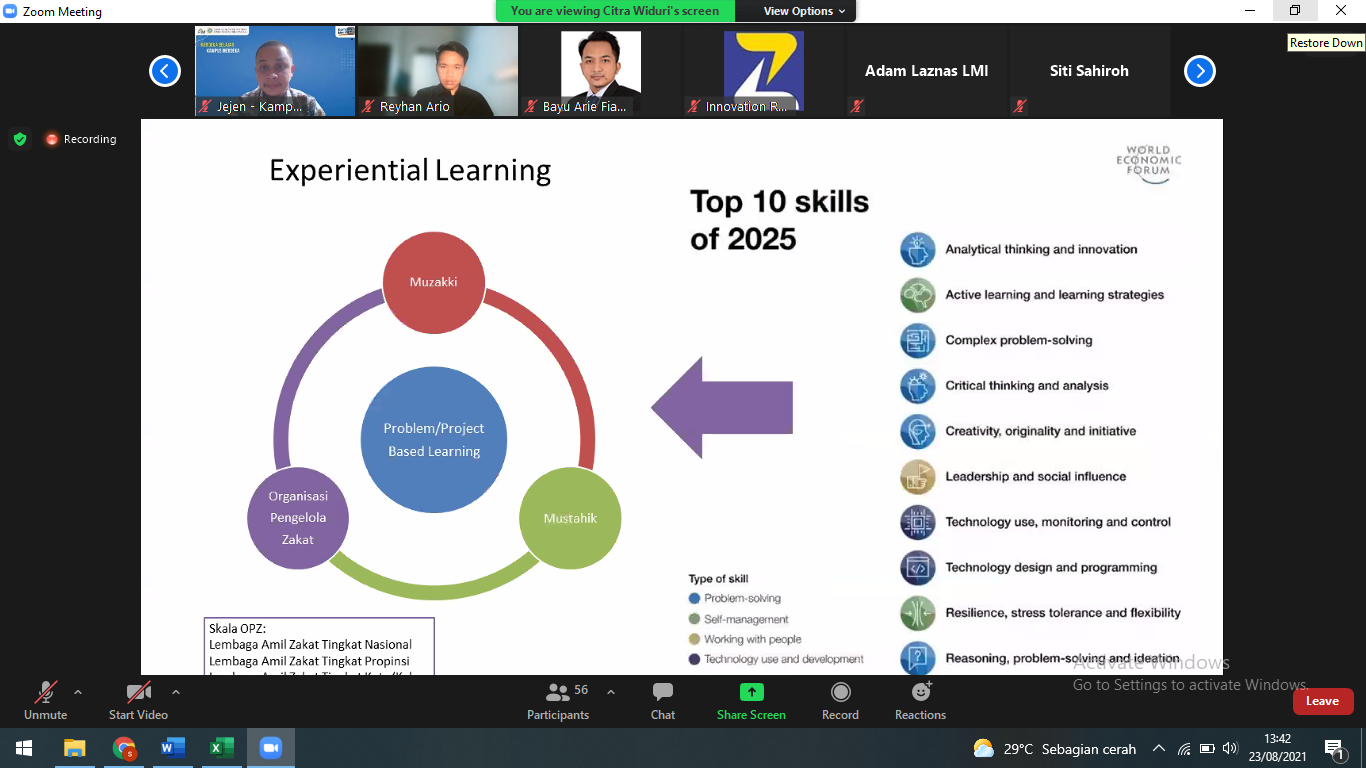The image size is (1366, 768).
Task: Click the Technology design and programming icon
Action: 918,567
